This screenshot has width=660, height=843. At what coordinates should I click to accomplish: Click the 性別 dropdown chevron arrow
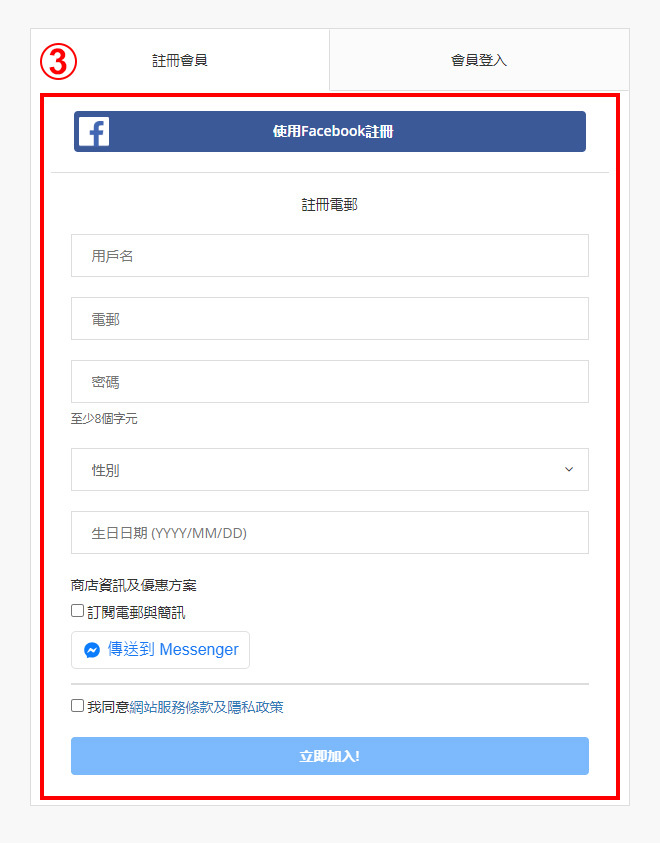[x=569, y=469]
